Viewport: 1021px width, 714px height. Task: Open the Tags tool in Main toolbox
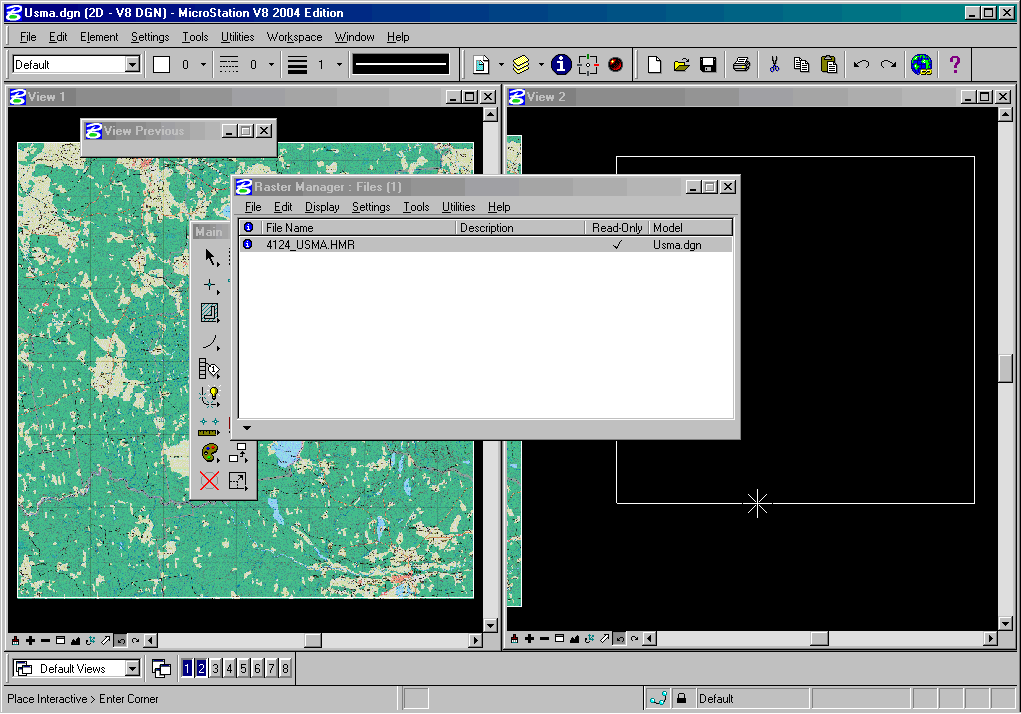[x=210, y=369]
